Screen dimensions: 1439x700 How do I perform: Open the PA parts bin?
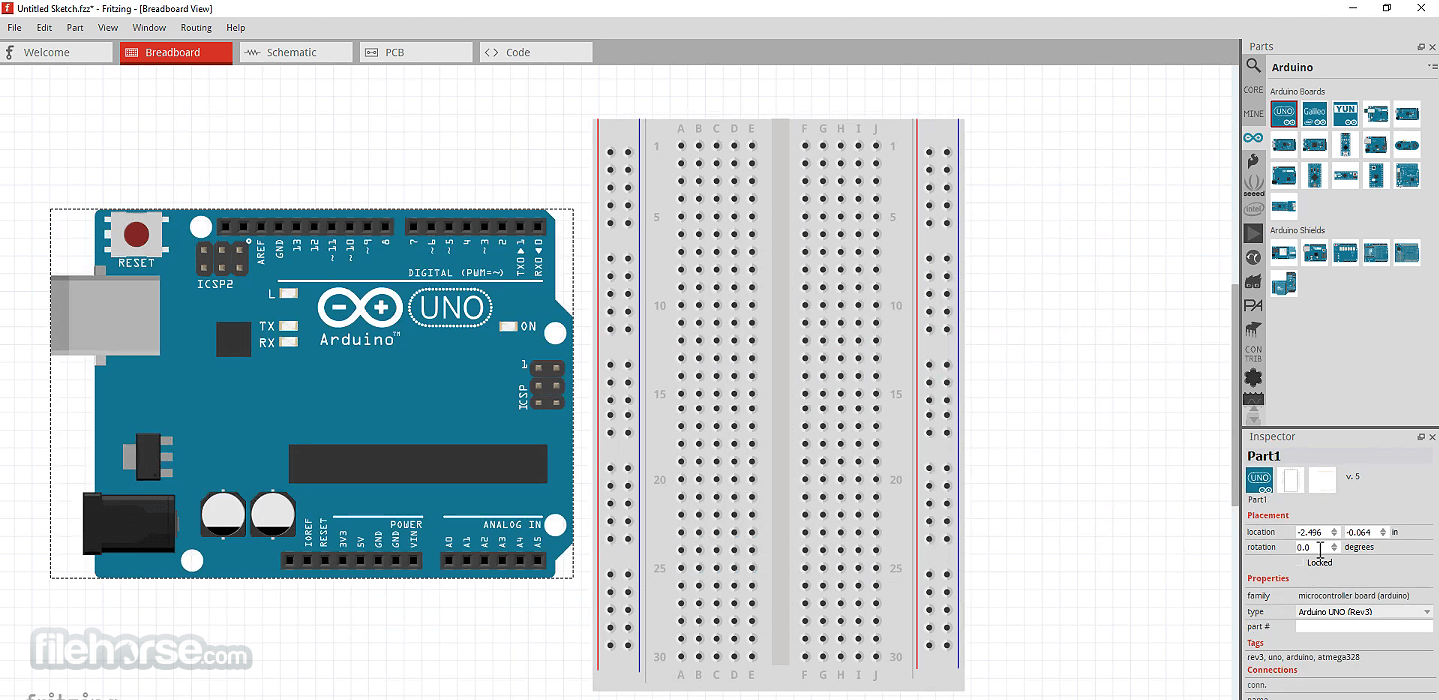pos(1253,305)
